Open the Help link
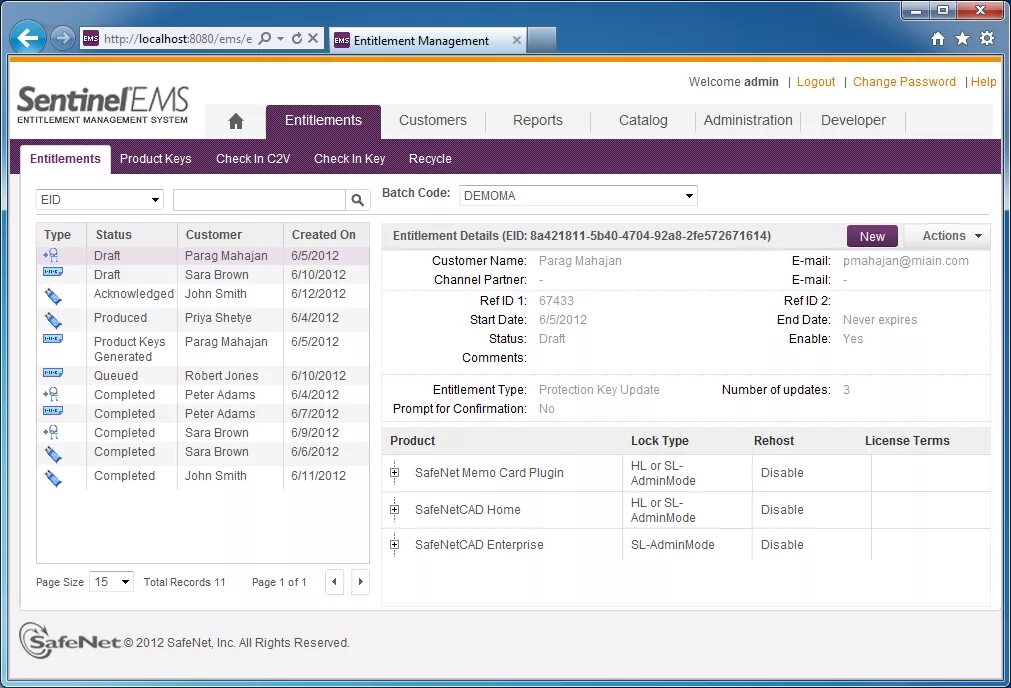Image resolution: width=1011 pixels, height=688 pixels. point(983,82)
